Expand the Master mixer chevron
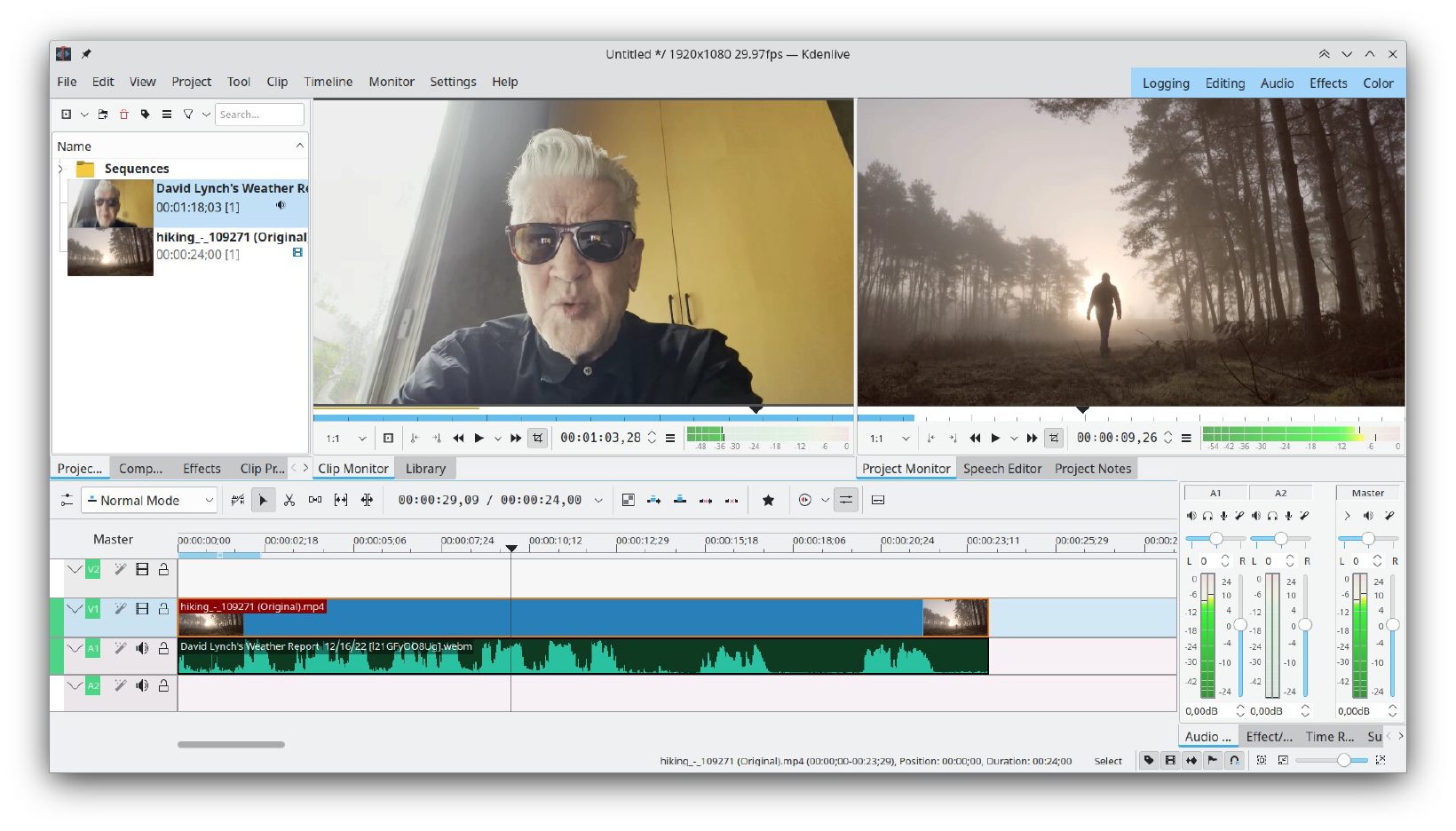The width and height of the screenshot is (1456, 831). click(1347, 516)
